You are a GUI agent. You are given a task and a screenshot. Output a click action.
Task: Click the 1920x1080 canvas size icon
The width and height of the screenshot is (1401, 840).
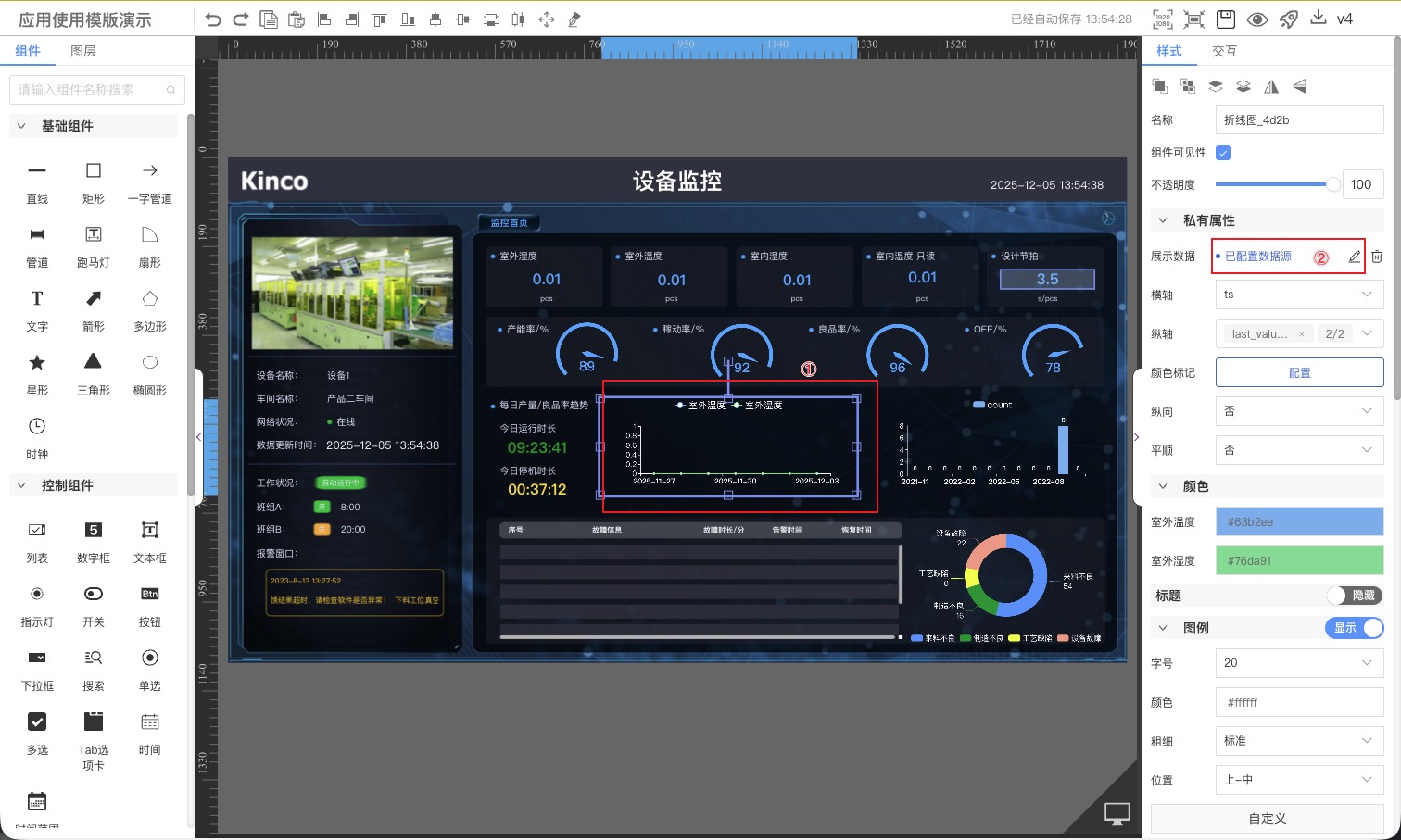(1162, 19)
